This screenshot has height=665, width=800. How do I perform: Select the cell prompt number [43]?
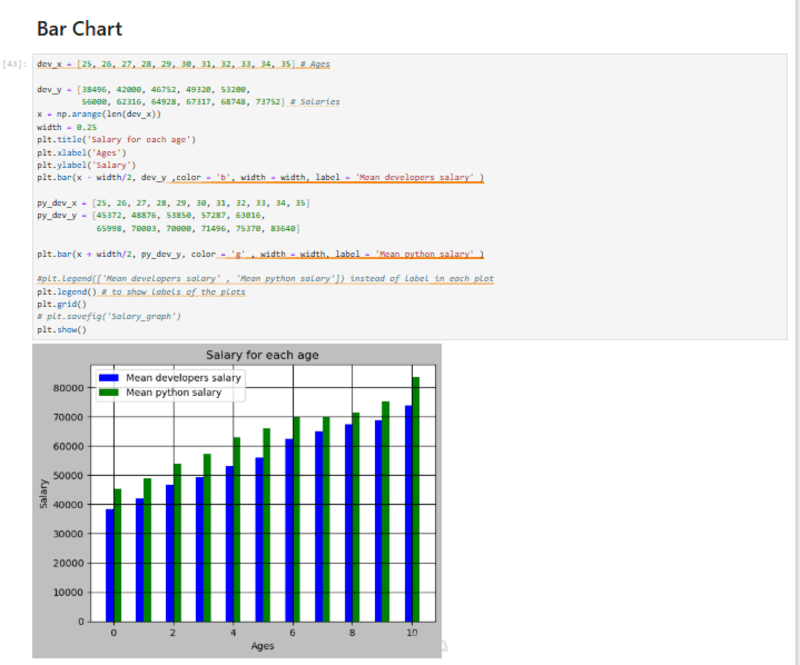click(14, 64)
